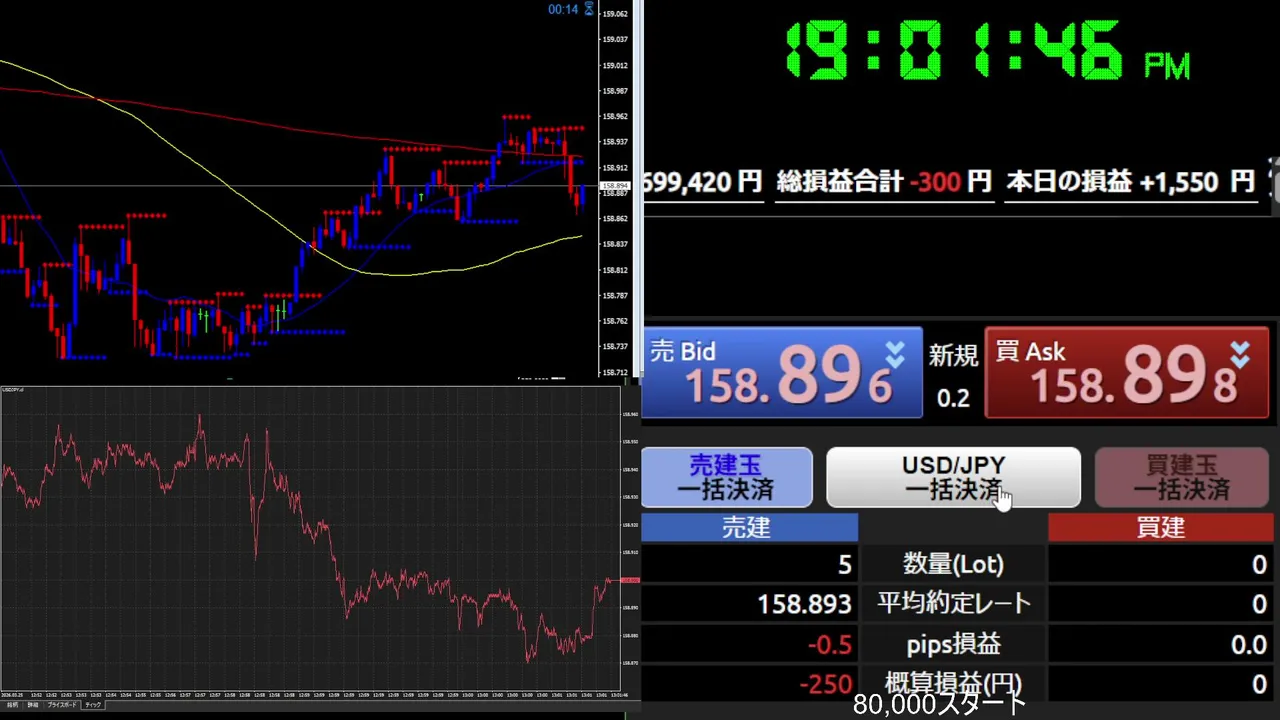1280x720 pixels.
Task: Click the sell lot quantity 5
Action: tap(845, 565)
